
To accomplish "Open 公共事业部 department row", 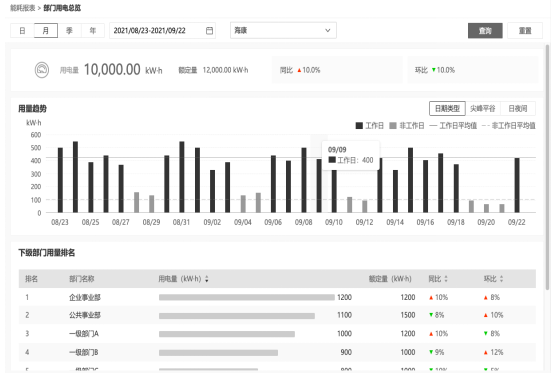I will point(277,315).
